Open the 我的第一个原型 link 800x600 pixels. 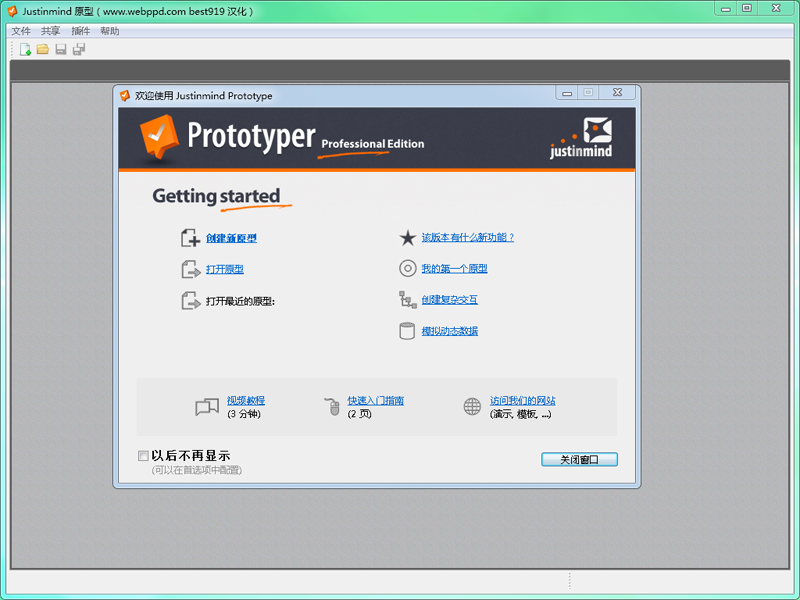point(454,269)
